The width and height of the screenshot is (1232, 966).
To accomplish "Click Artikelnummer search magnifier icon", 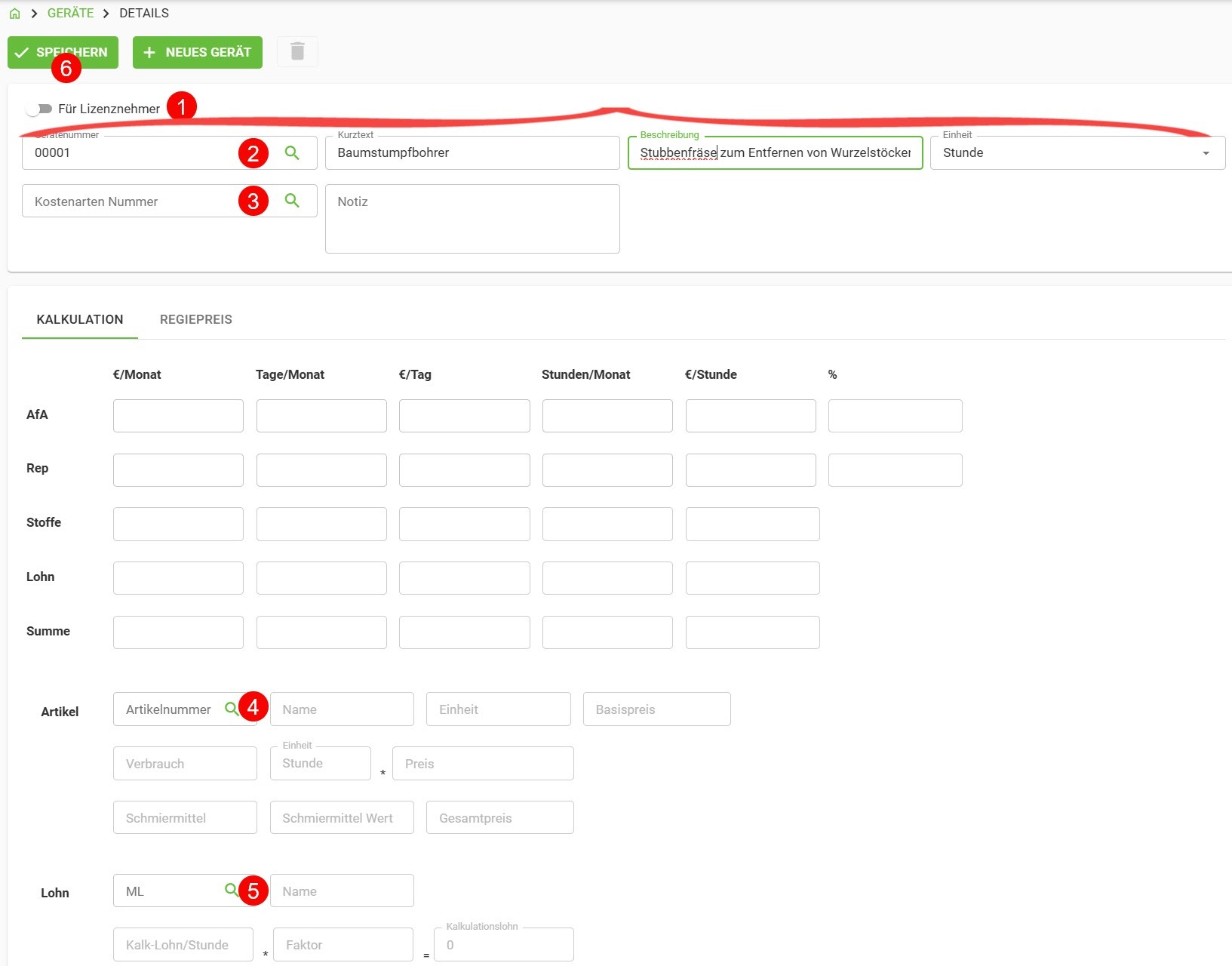I will [x=231, y=709].
